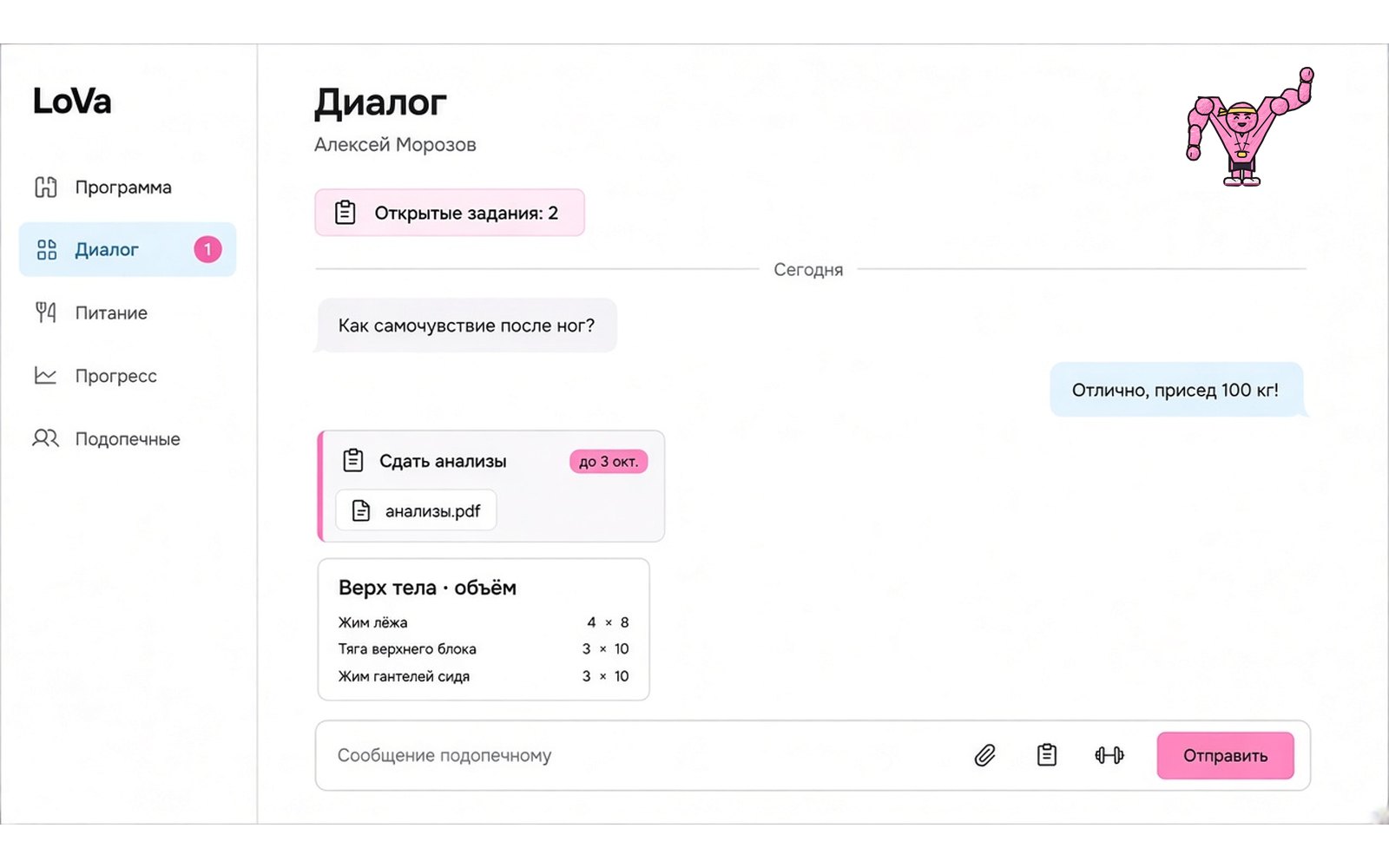Click the Тяга верхнего блока exercise row
Image resolution: width=1389 pixels, height=868 pixels.
pyautogui.click(x=484, y=649)
